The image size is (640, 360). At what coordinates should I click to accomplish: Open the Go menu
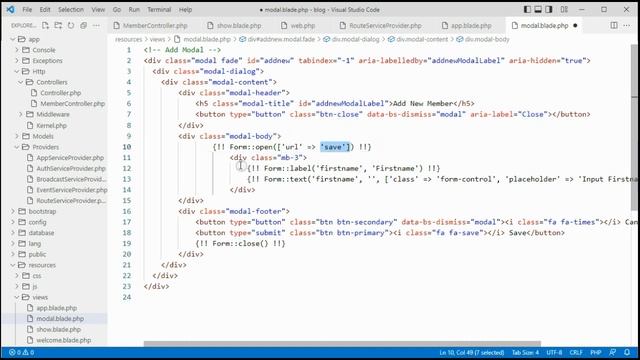coord(117,9)
